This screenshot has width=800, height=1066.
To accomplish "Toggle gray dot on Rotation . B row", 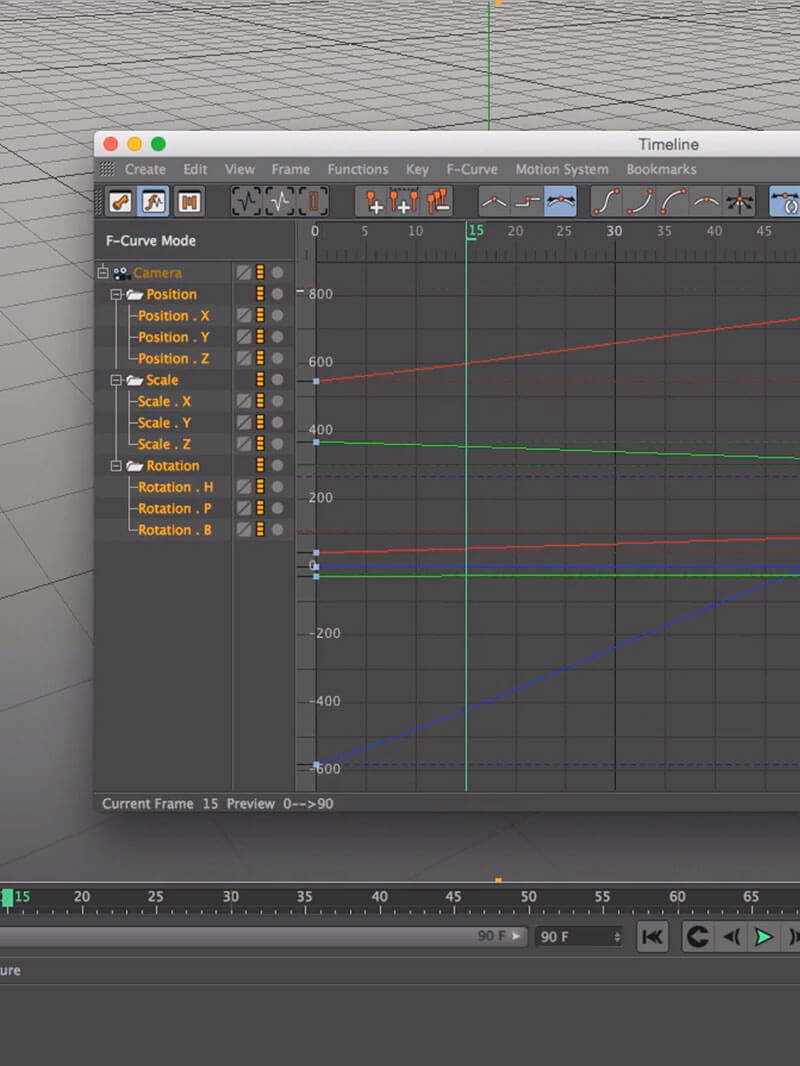I will click(277, 530).
